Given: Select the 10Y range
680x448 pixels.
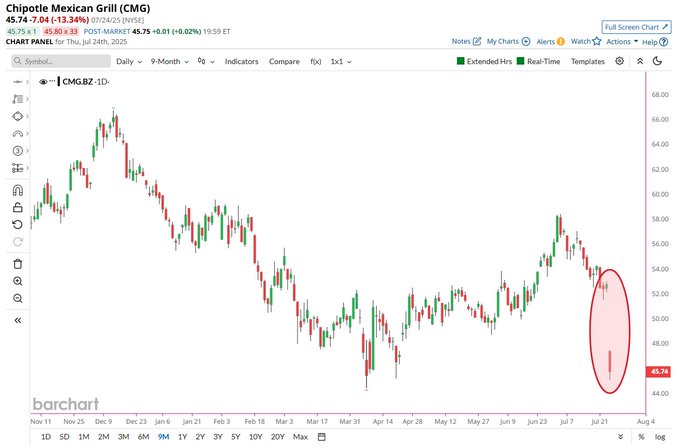Looking at the screenshot, I should click(x=255, y=437).
